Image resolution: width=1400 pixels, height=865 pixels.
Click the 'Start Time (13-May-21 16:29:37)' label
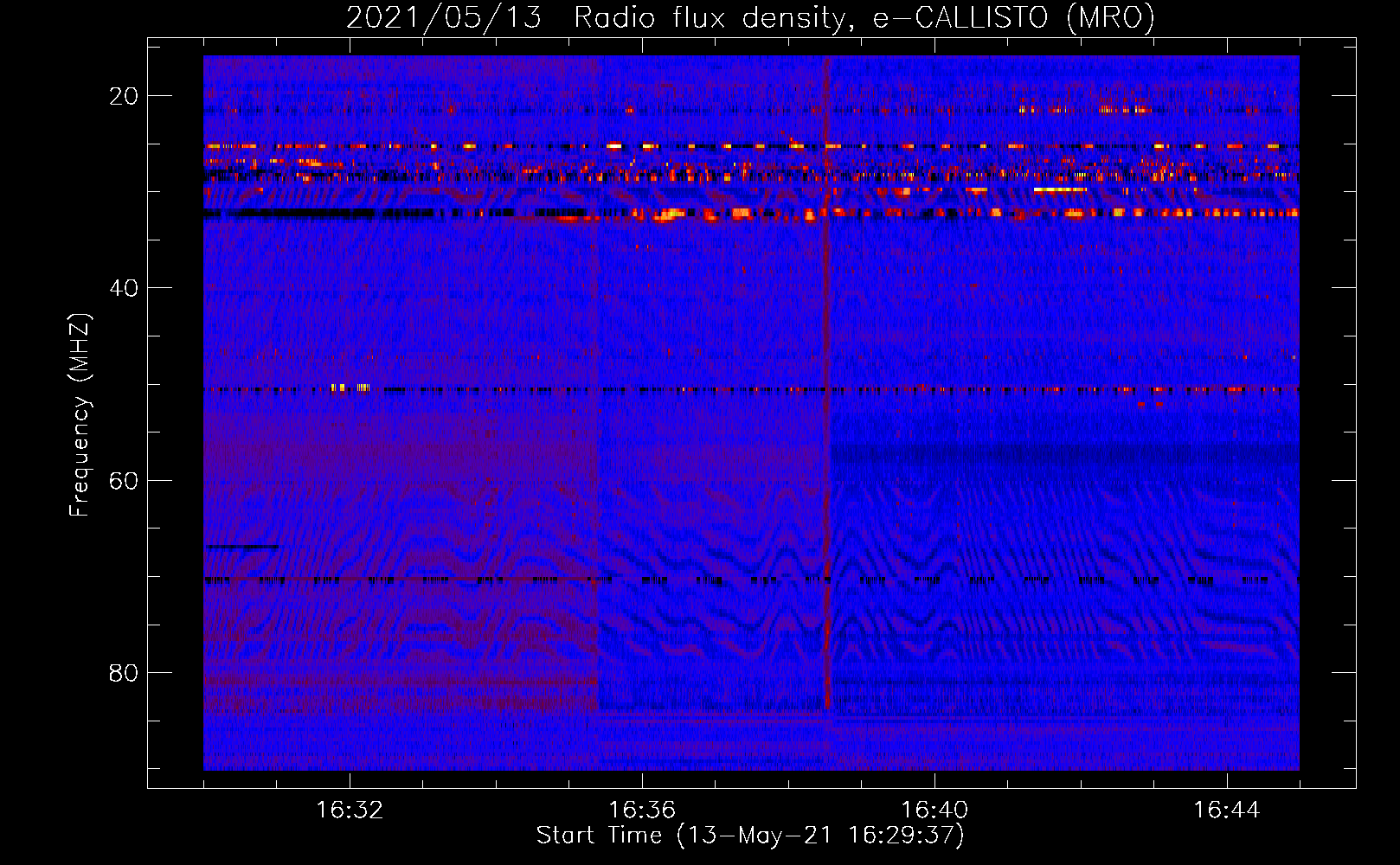pyautogui.click(x=750, y=836)
